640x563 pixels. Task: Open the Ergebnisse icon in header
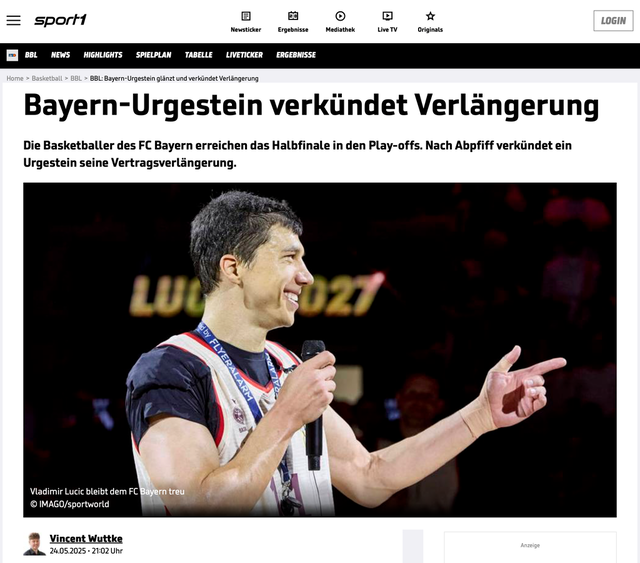pos(293,16)
